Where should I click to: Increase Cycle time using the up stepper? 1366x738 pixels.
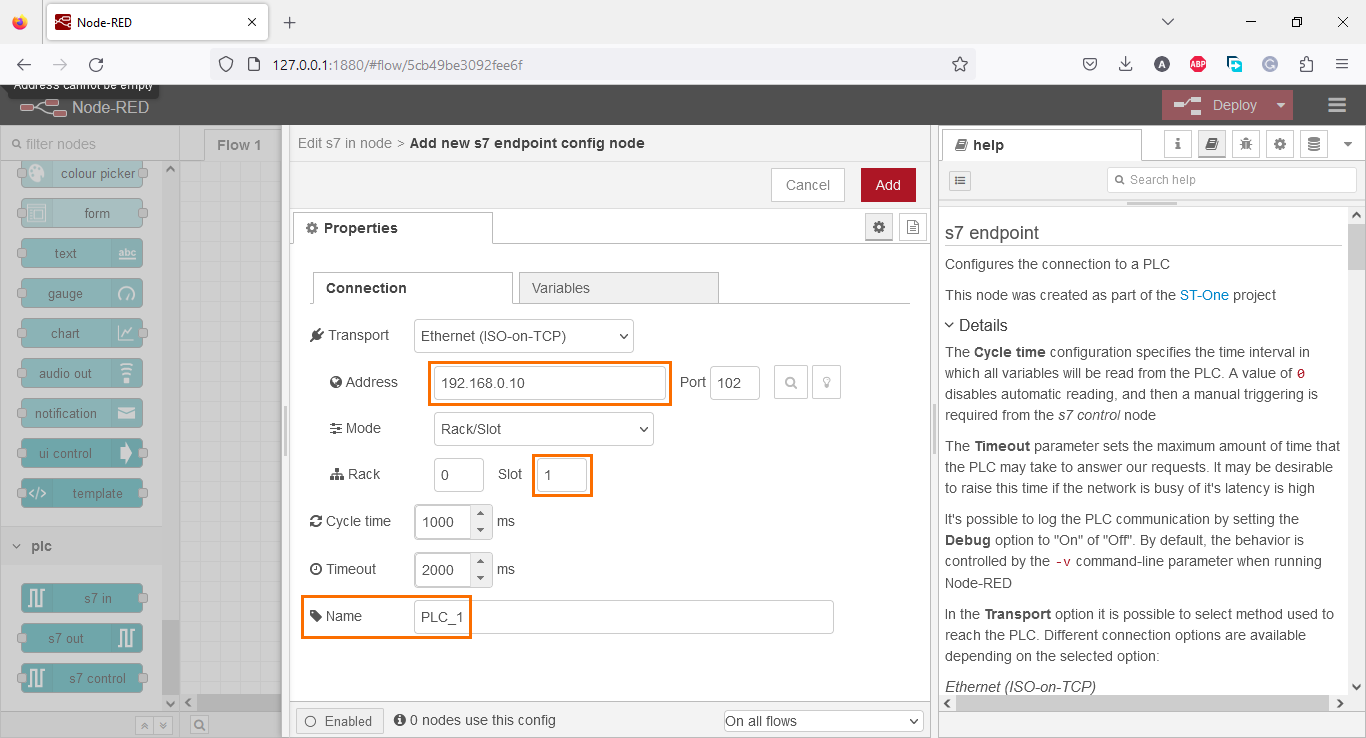(481, 515)
